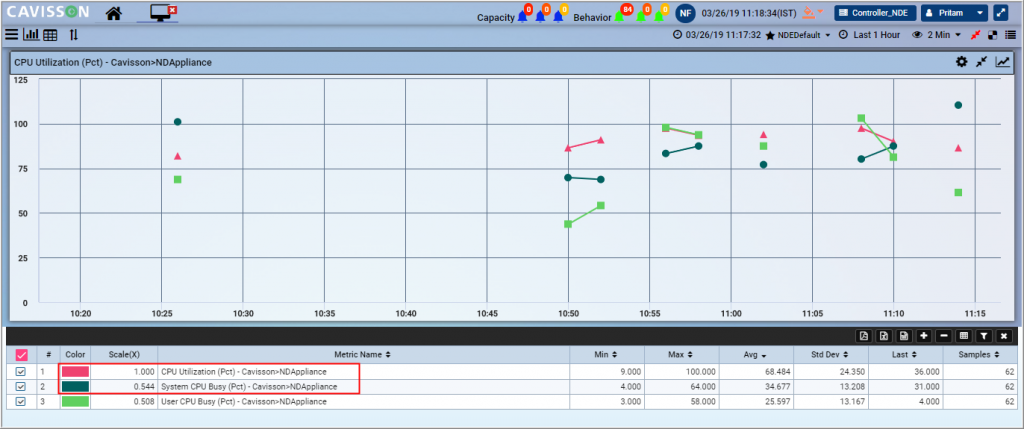The width and height of the screenshot is (1024, 429).
Task: Uncheck the User CPU Busy (Pct) row checkbox
Action: coord(21,402)
